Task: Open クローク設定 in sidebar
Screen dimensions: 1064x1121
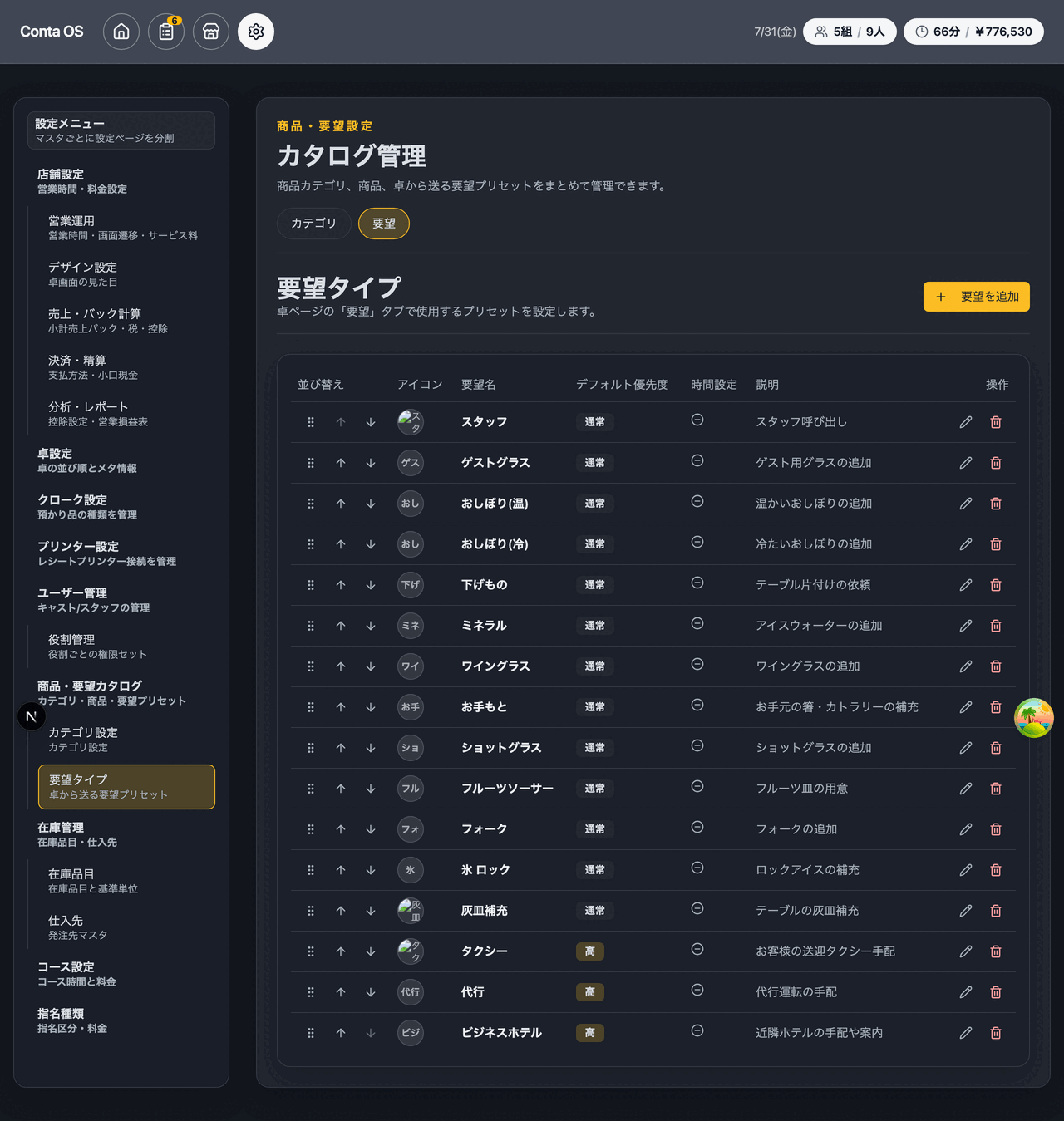Action: pos(121,507)
